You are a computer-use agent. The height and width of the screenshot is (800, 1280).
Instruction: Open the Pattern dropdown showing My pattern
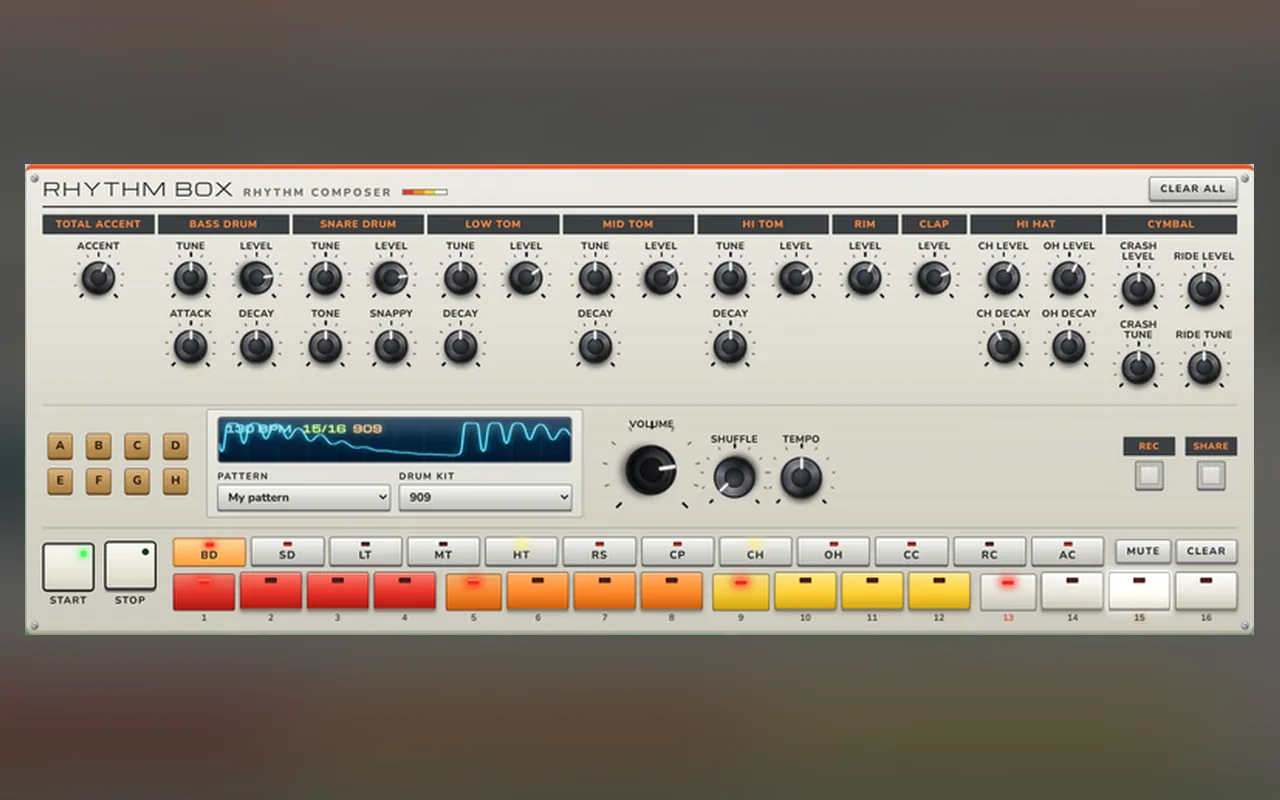[304, 497]
